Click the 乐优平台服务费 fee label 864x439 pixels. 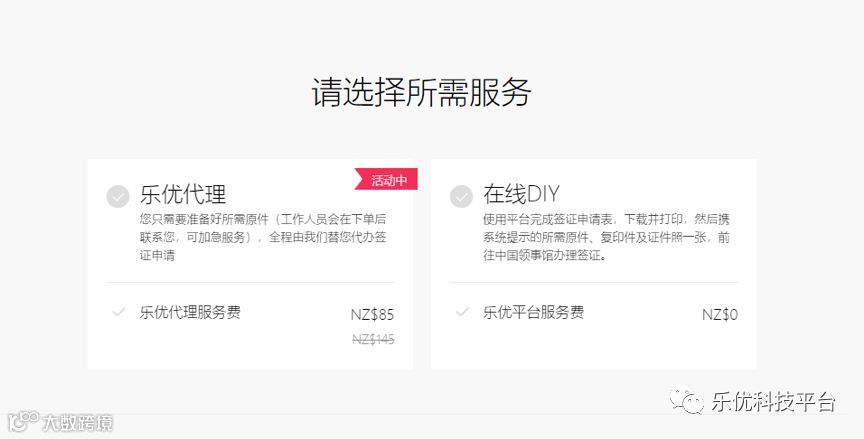[x=533, y=312]
